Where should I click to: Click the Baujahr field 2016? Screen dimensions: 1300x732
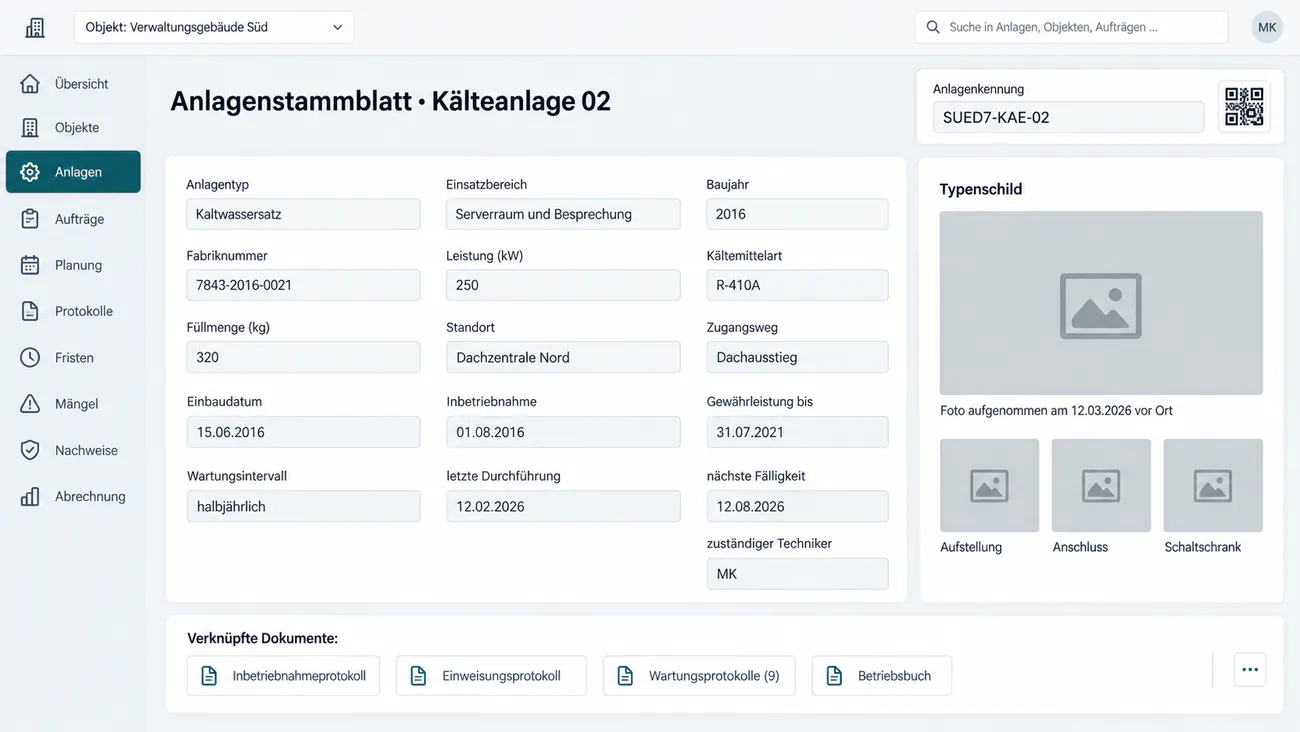[x=797, y=214]
